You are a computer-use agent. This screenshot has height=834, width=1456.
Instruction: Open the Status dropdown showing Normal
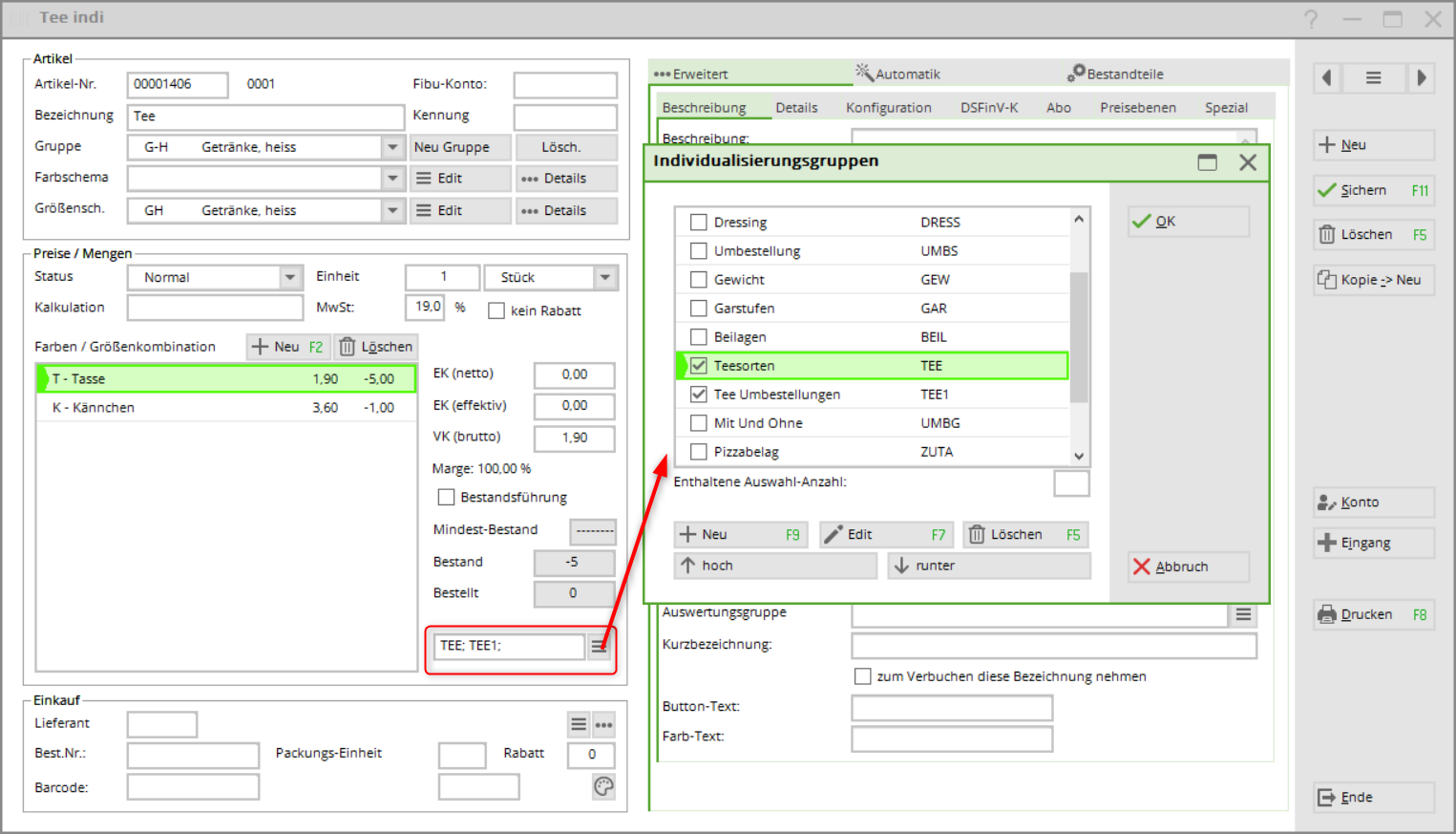(290, 277)
